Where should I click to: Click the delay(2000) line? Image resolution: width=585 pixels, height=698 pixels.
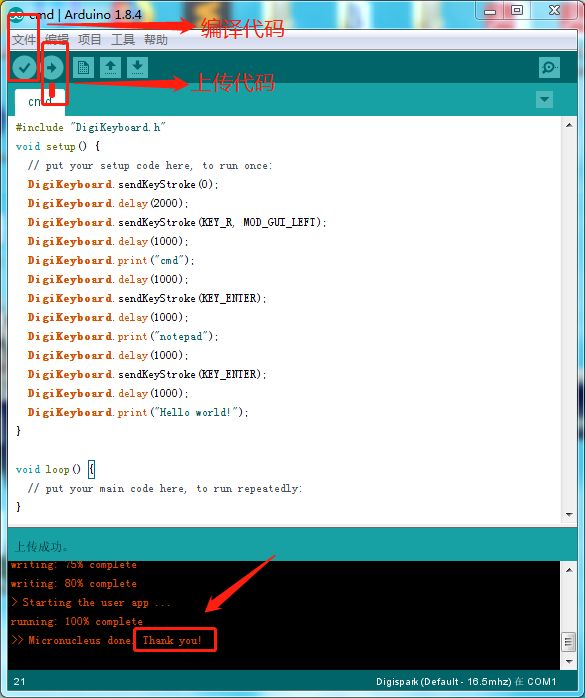point(108,203)
